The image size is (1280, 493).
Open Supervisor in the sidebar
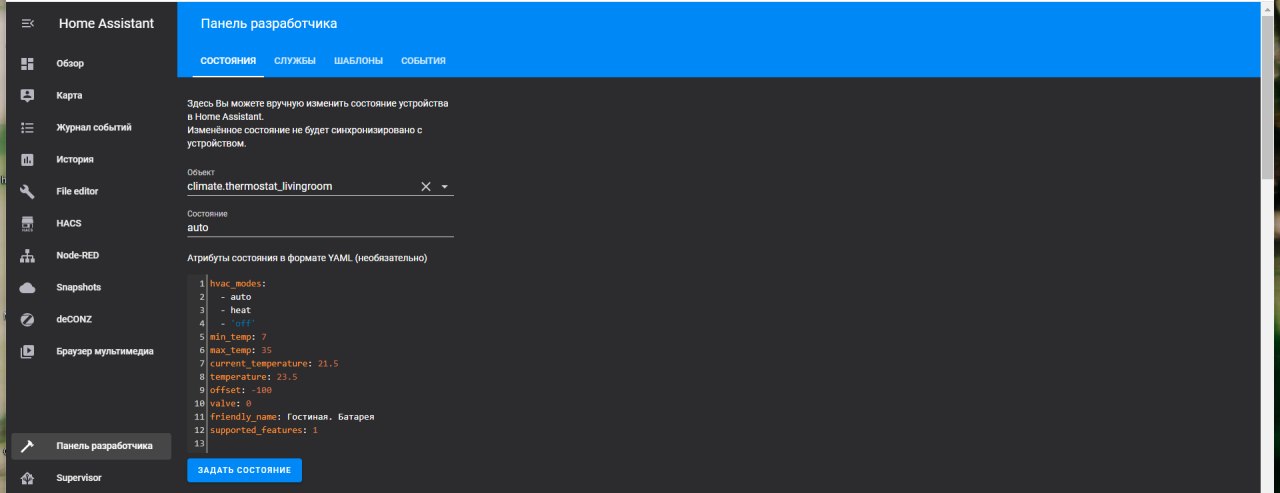click(92, 478)
